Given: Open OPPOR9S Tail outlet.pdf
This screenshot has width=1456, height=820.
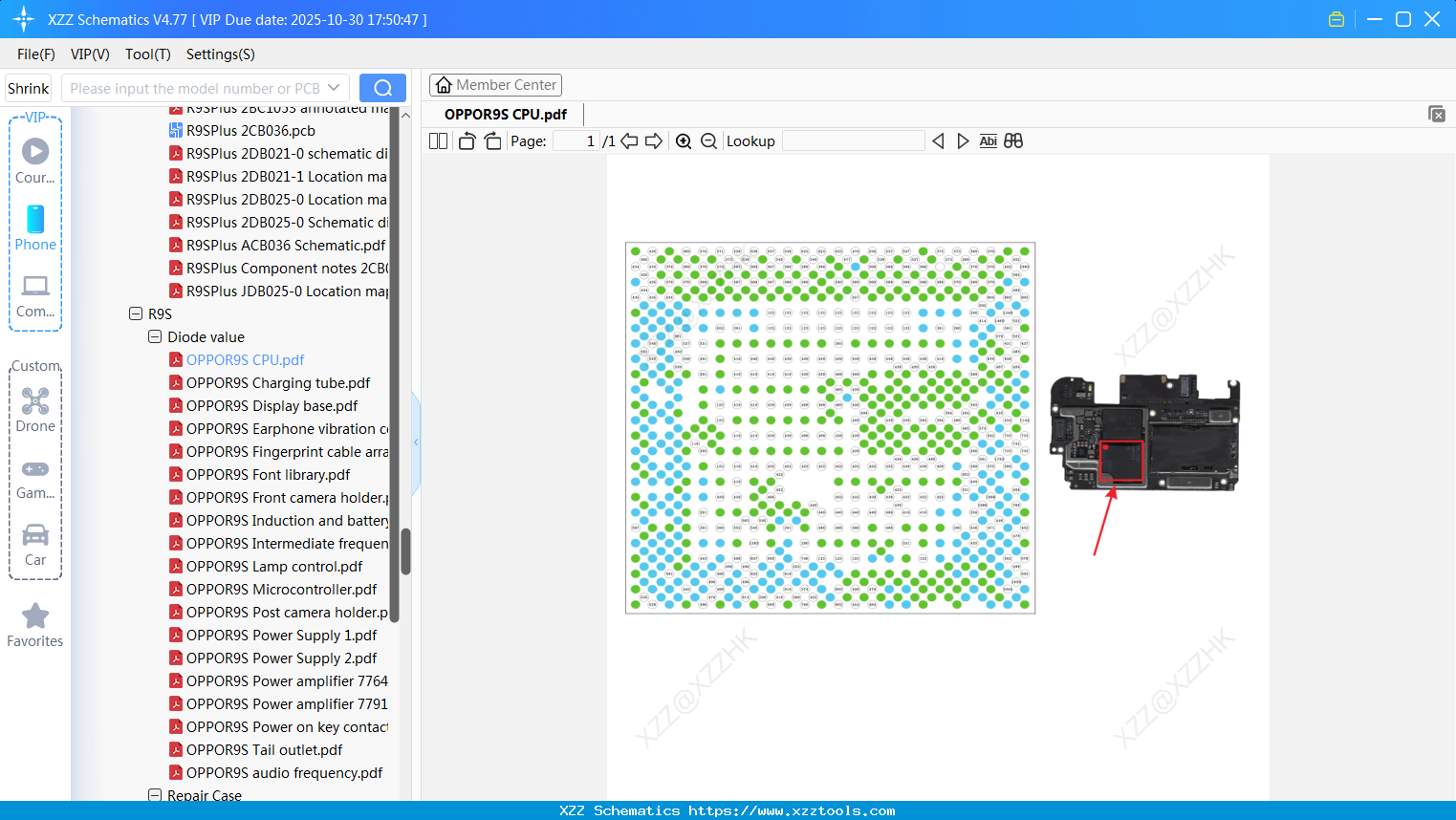Looking at the screenshot, I should pyautogui.click(x=264, y=750).
